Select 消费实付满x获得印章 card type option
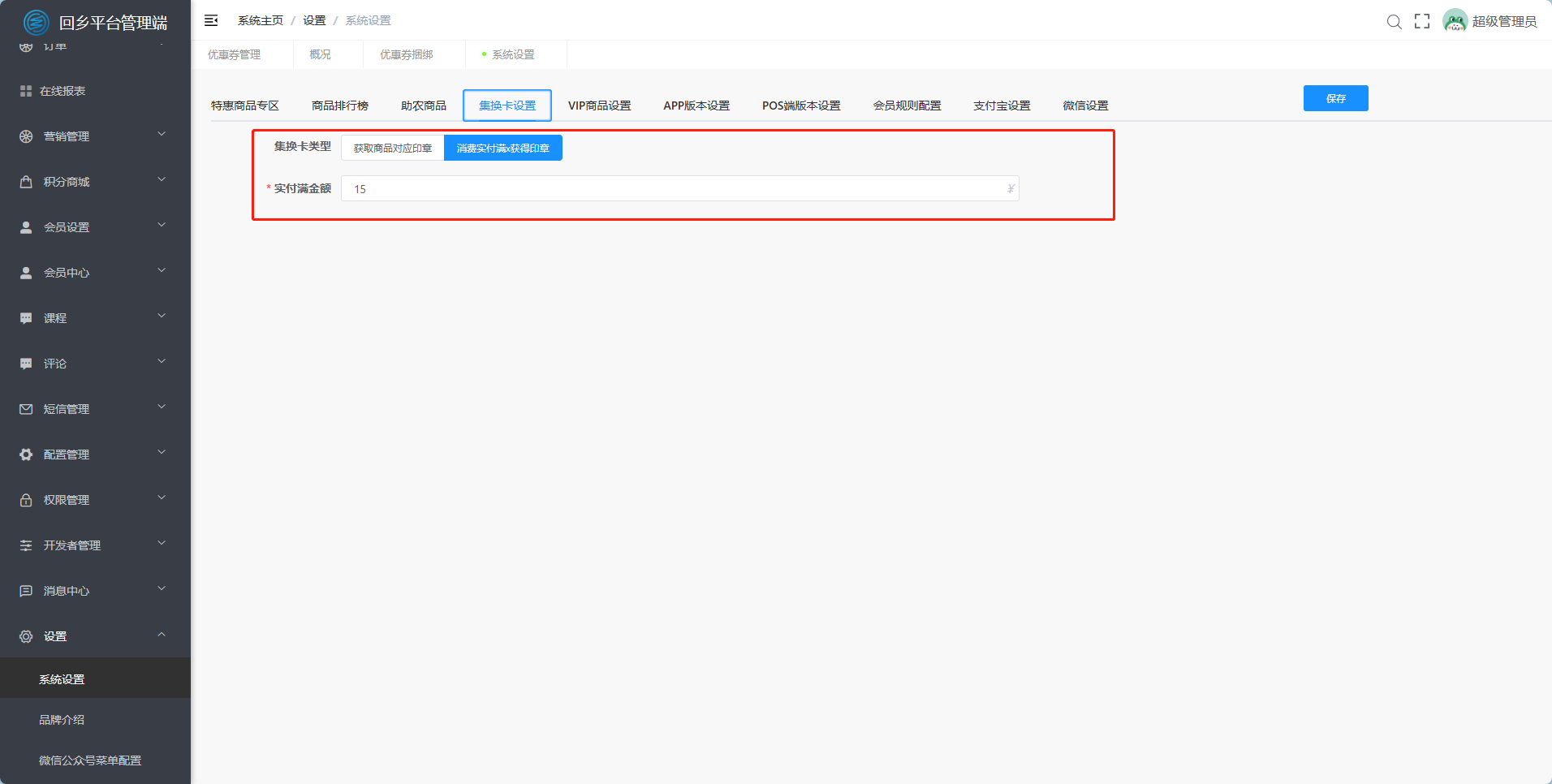The width and height of the screenshot is (1552, 784). pos(502,149)
